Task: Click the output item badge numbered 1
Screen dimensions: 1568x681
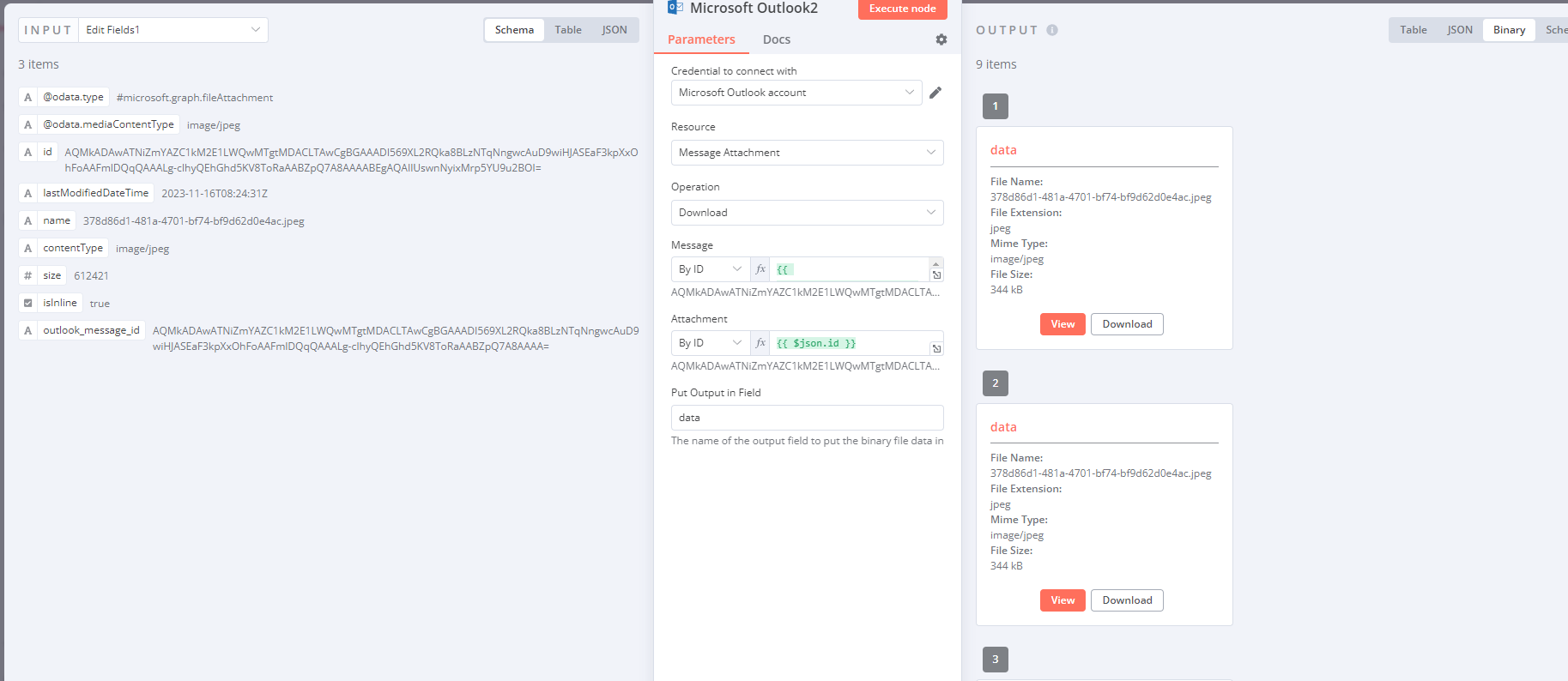Action: point(996,106)
